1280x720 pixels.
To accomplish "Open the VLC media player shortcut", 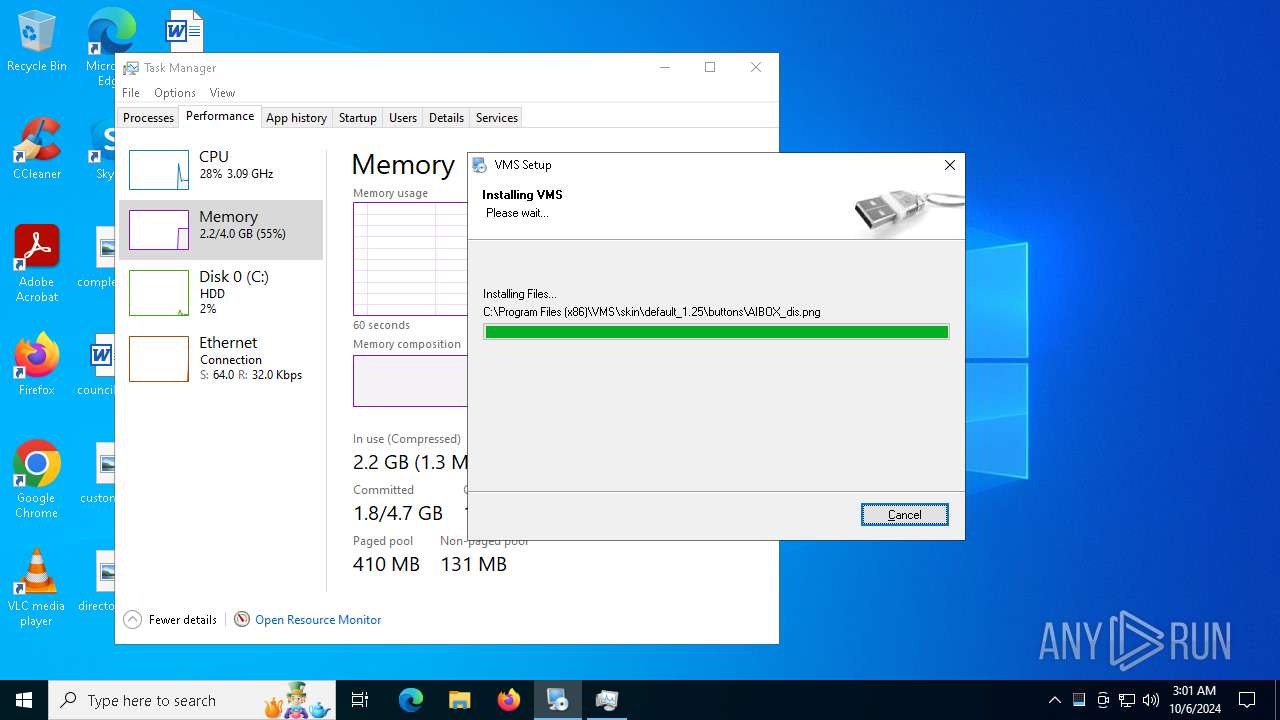I will point(36,588).
